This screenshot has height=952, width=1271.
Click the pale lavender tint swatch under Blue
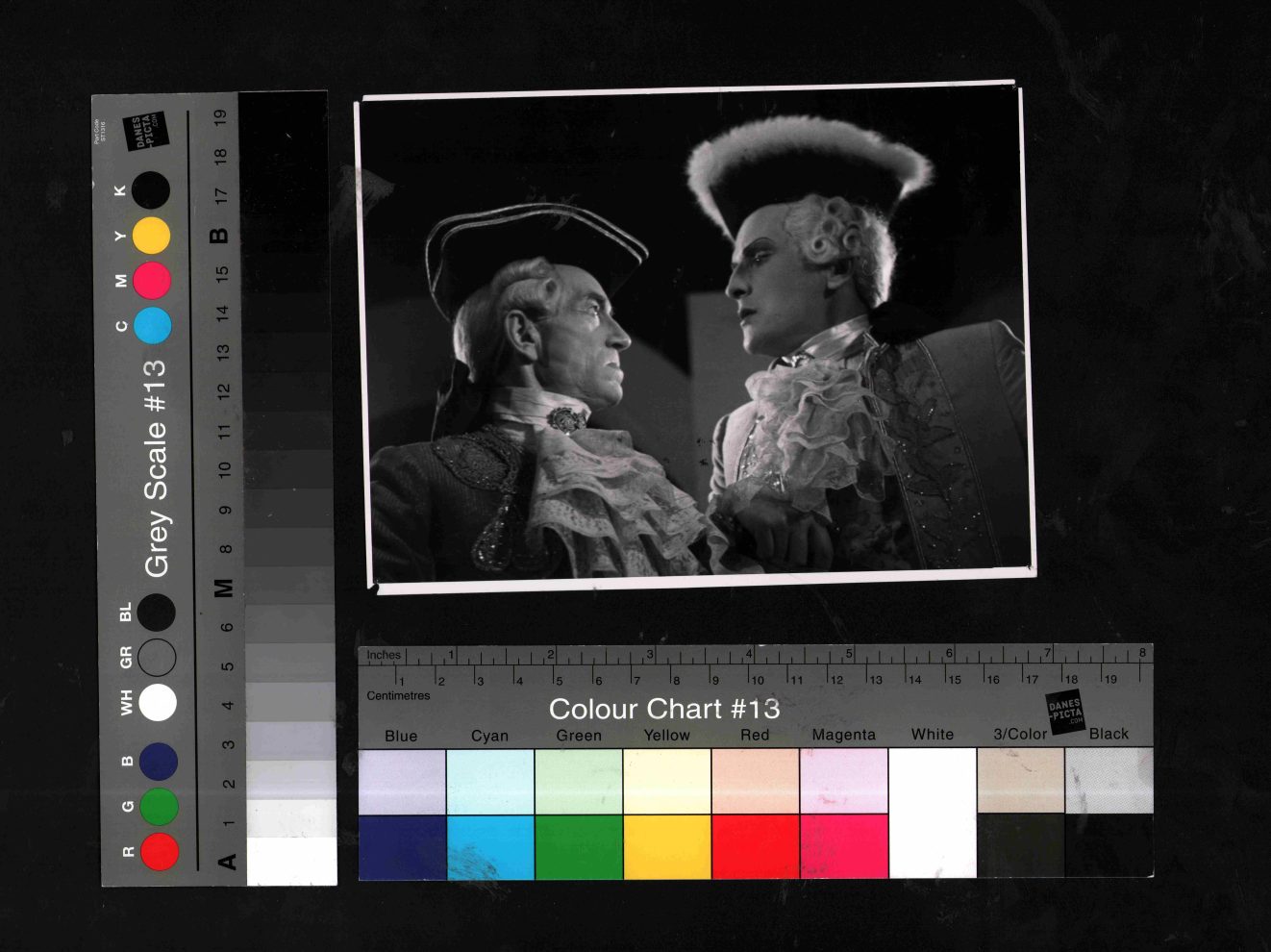[402, 781]
